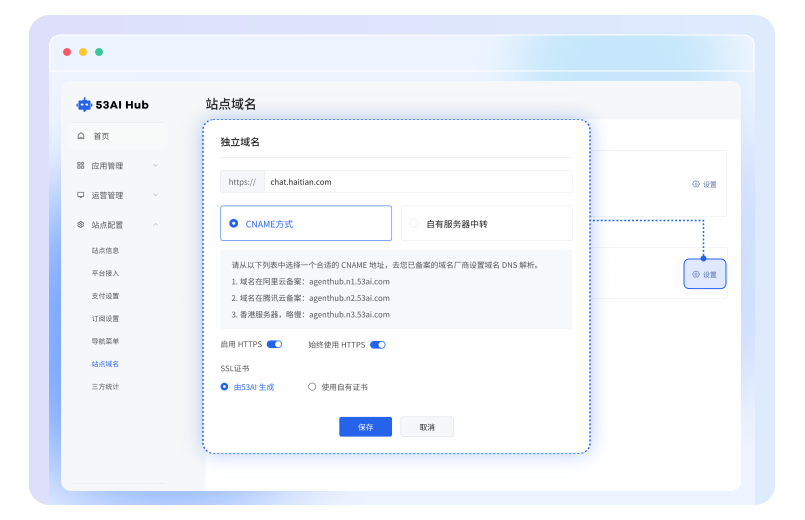
Task: Click the 站点域名 page title
Action: [231, 104]
